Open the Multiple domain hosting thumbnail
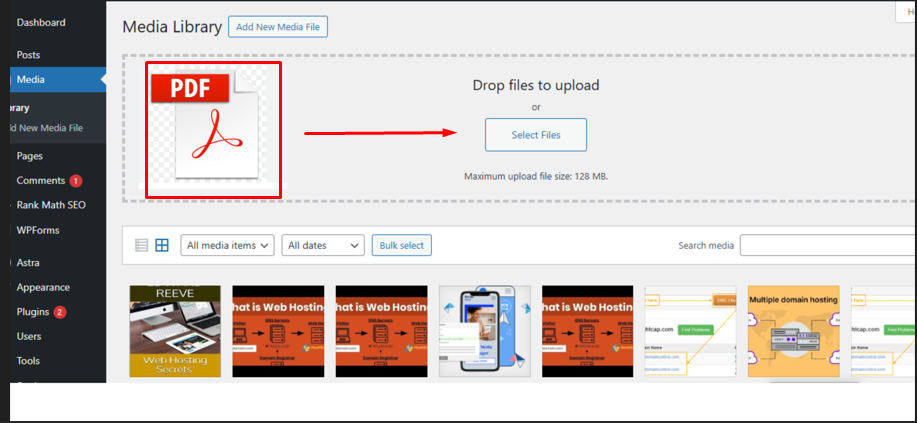This screenshot has width=917, height=423. (794, 331)
